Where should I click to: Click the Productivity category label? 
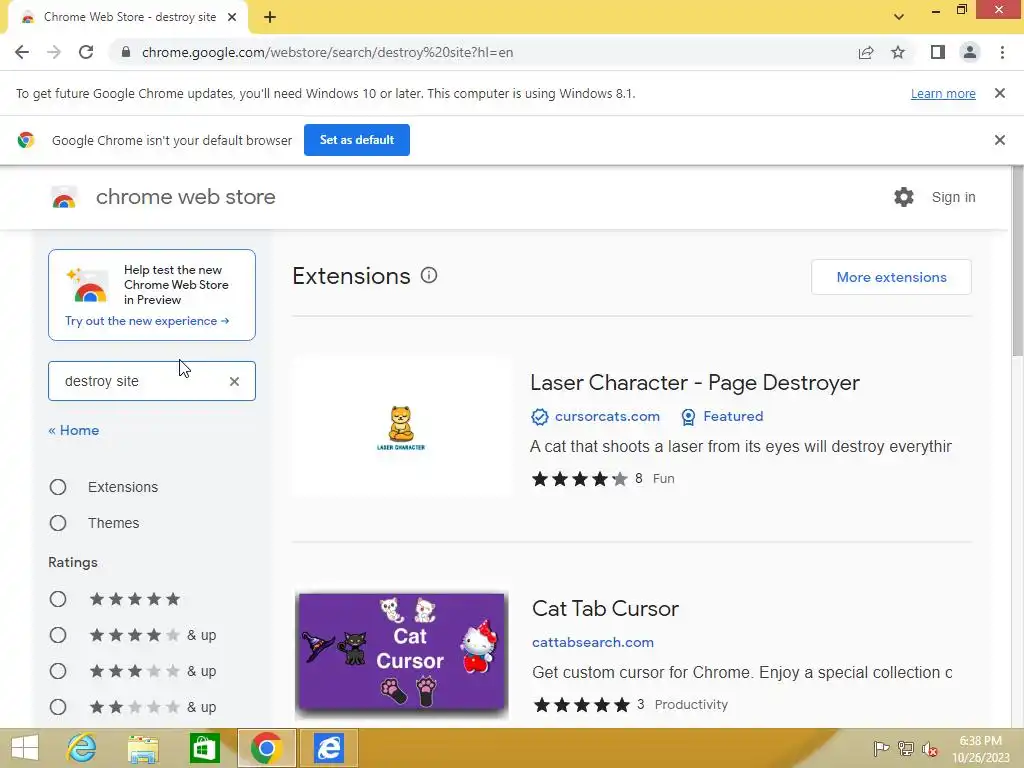pos(692,705)
